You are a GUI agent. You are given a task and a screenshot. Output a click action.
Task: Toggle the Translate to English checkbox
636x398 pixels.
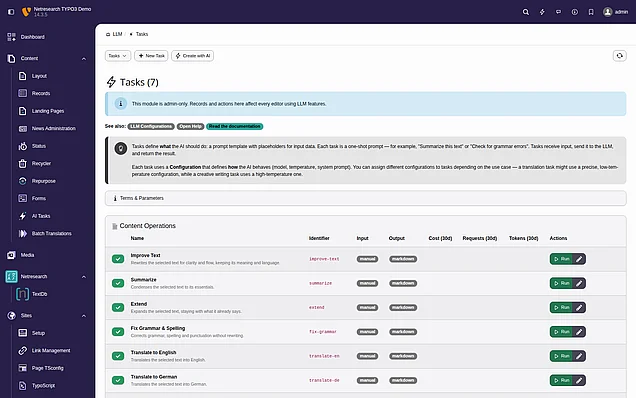(x=118, y=356)
